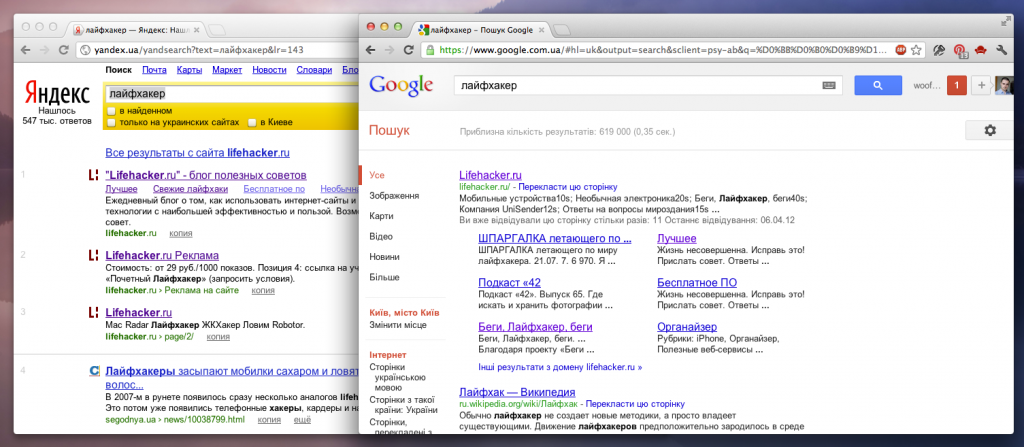Reload the Yandex page
This screenshot has height=447, width=1024.
coord(63,50)
